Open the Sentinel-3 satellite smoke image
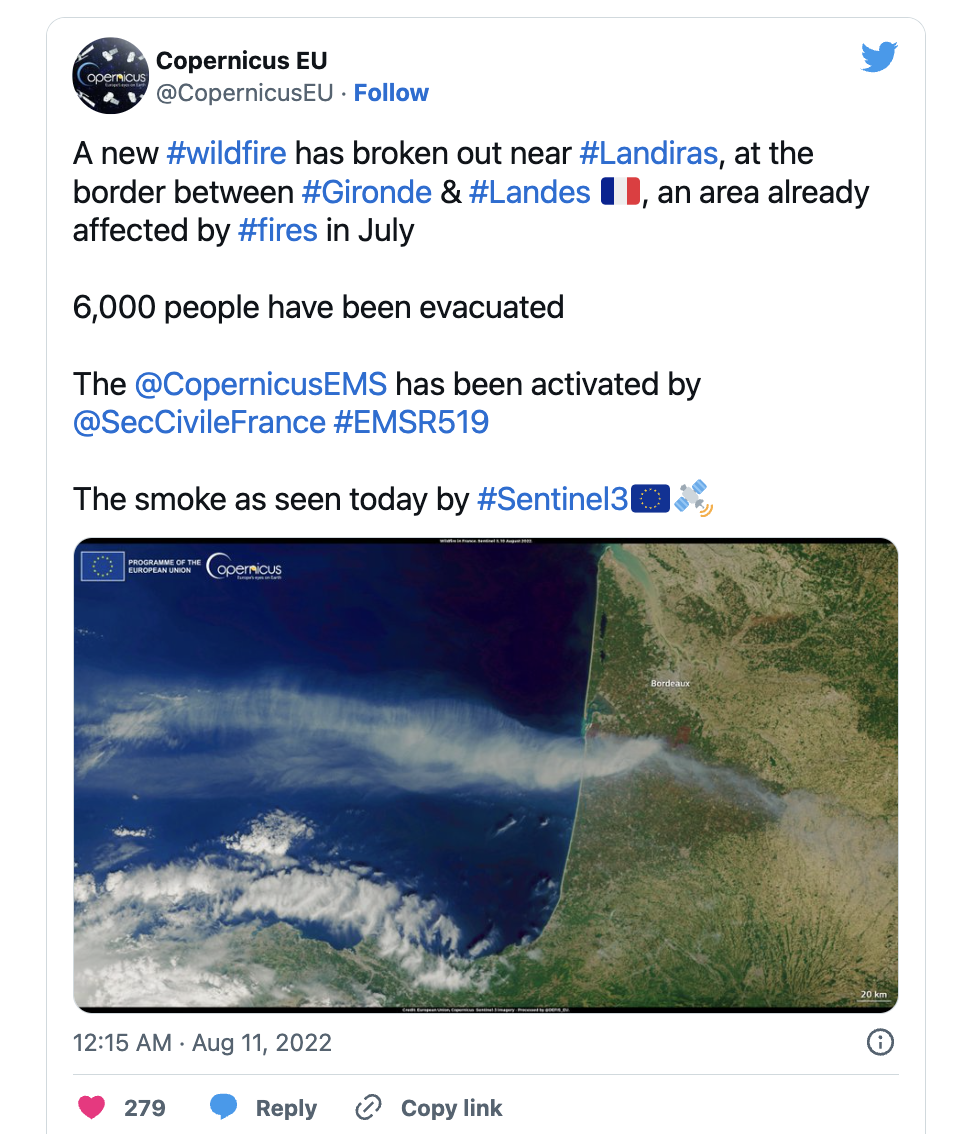The height and width of the screenshot is (1134, 970). pos(485,775)
